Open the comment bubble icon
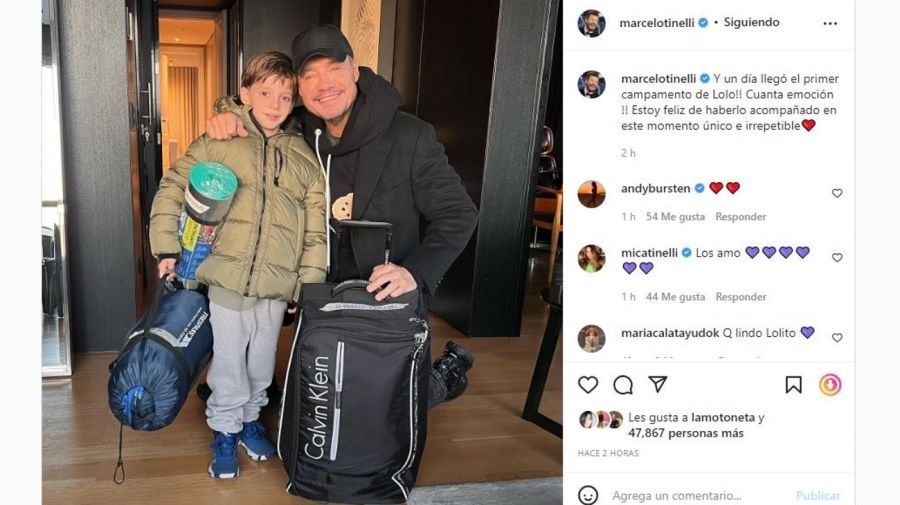The image size is (900, 505). [x=623, y=385]
